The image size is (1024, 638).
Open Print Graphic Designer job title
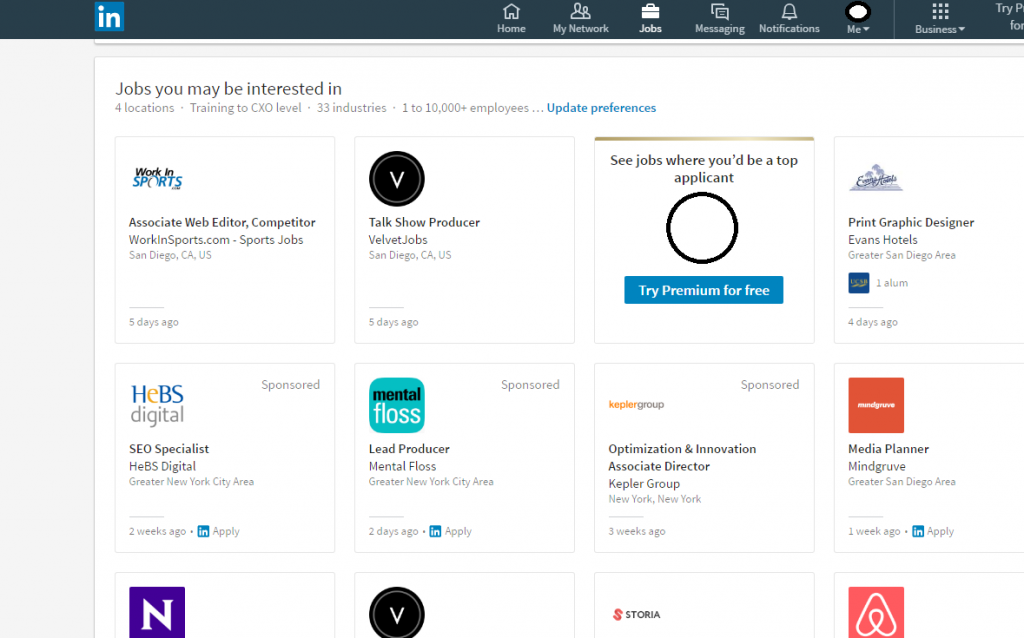(911, 222)
